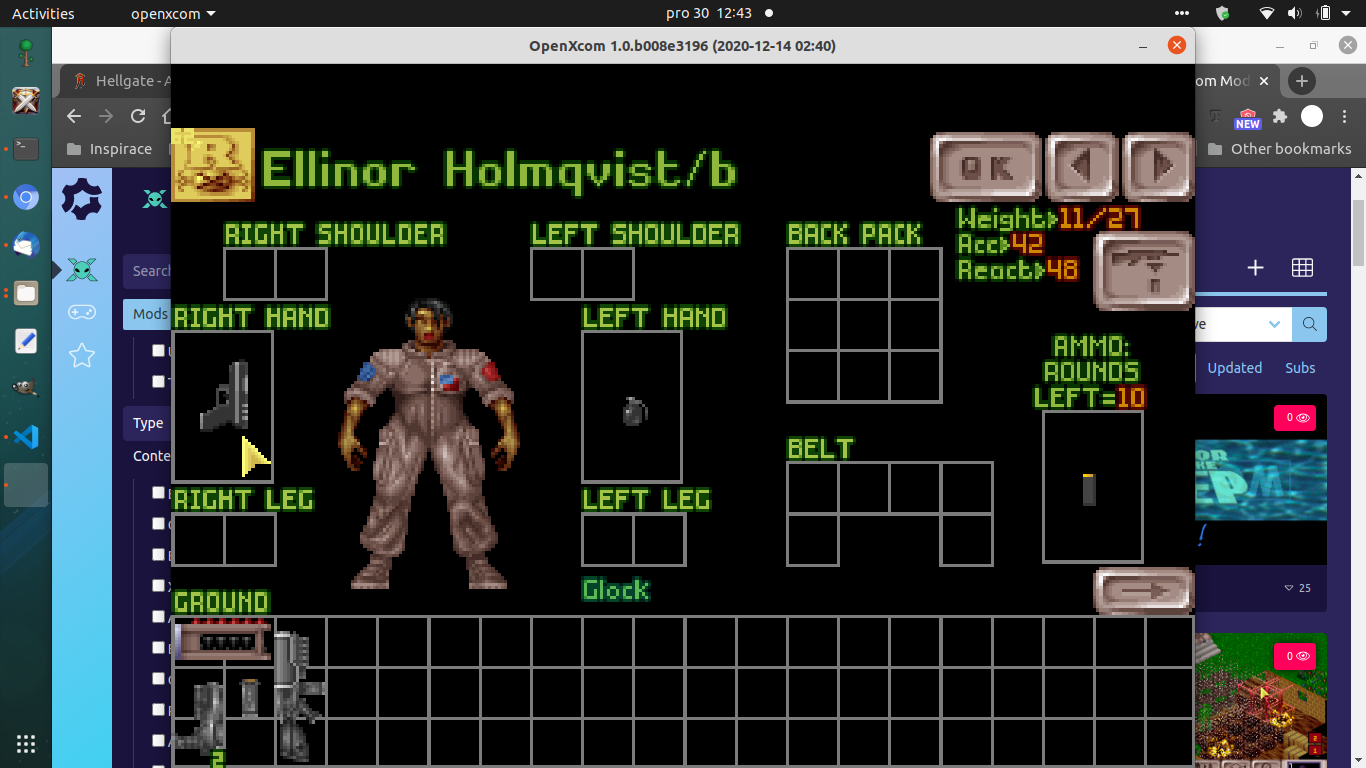
Task: Click the ammo clip in the Ammo slot
Action: pyautogui.click(x=1089, y=489)
